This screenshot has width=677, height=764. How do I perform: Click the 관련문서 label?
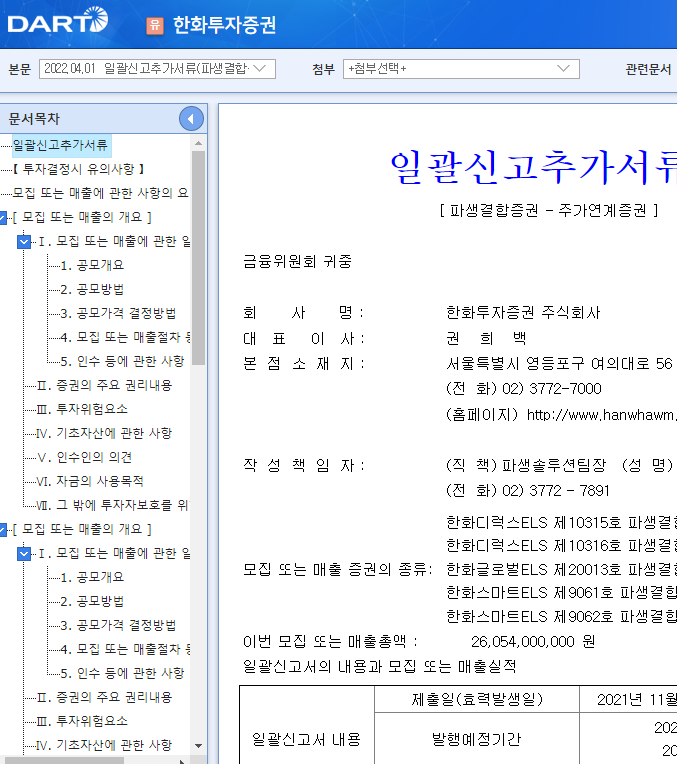[648, 69]
